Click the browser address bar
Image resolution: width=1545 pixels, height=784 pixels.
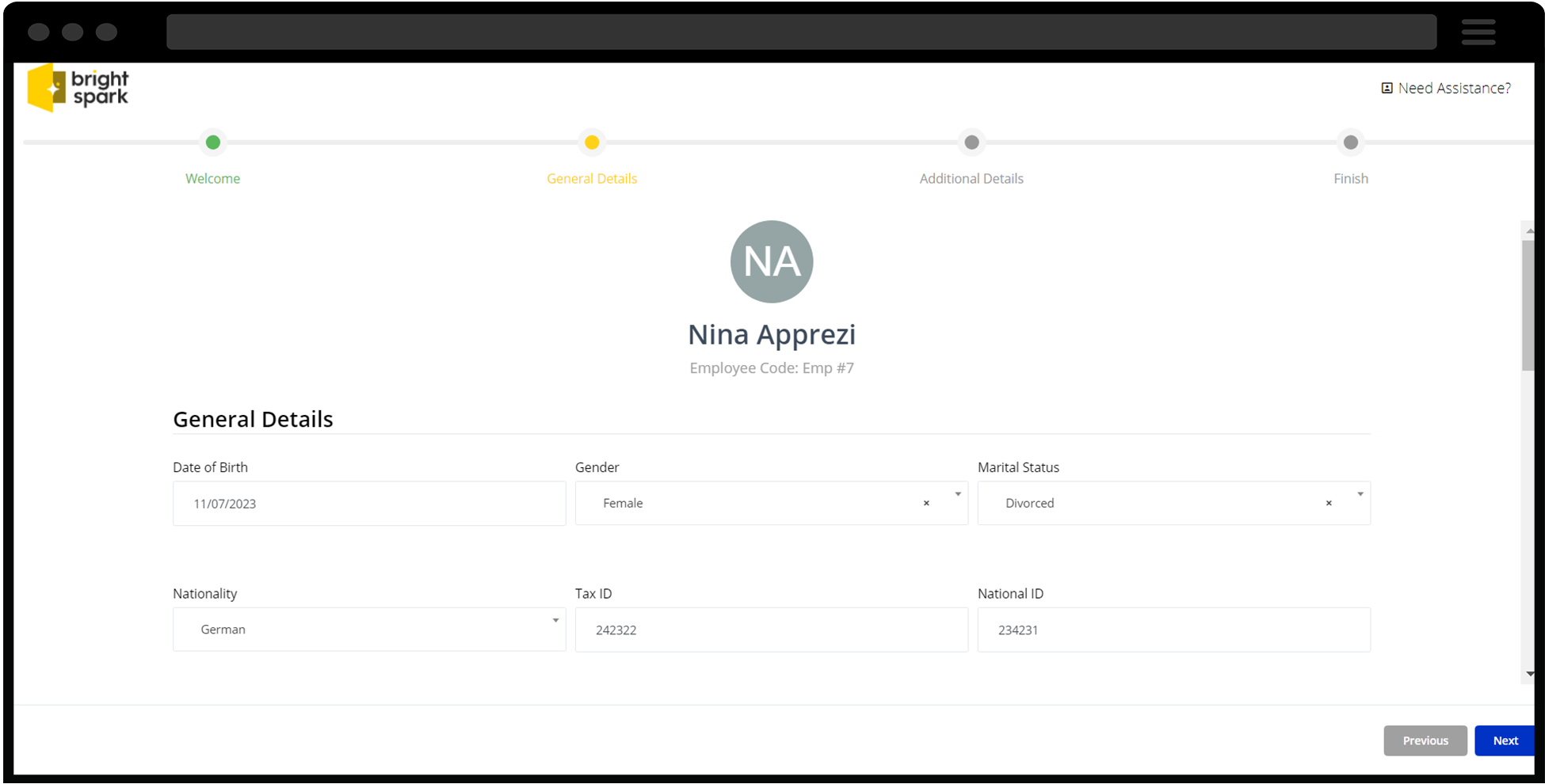pos(801,32)
